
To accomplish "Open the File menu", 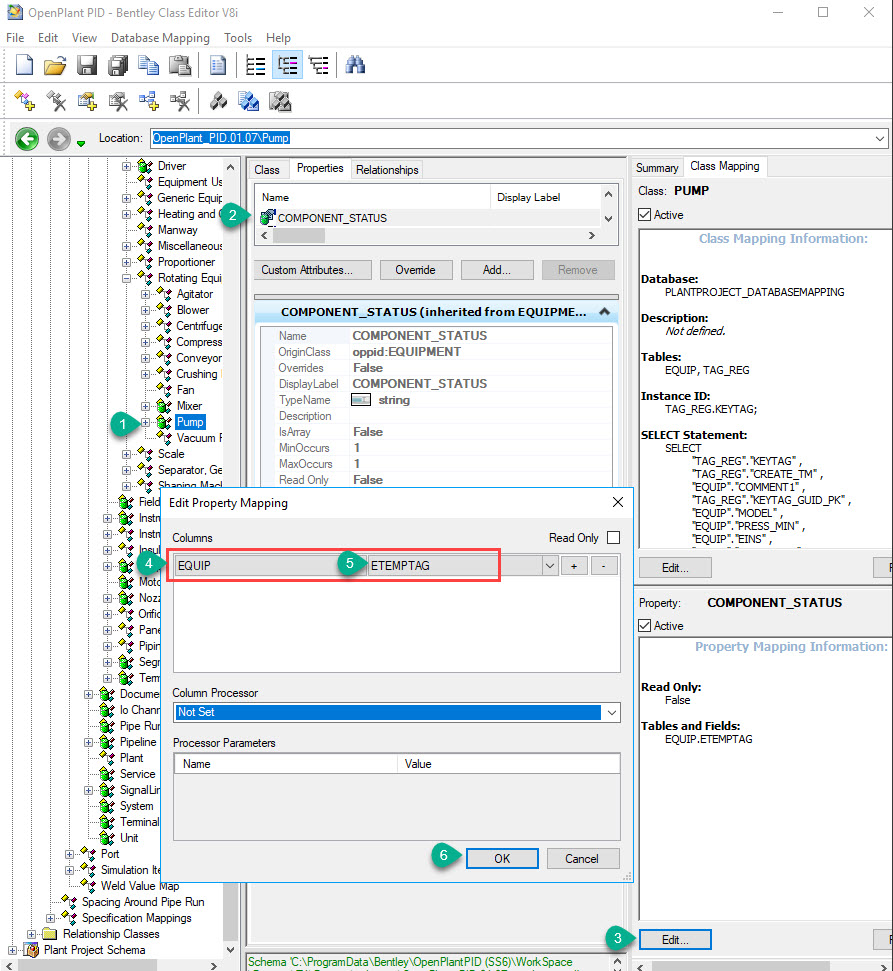I will (15, 38).
